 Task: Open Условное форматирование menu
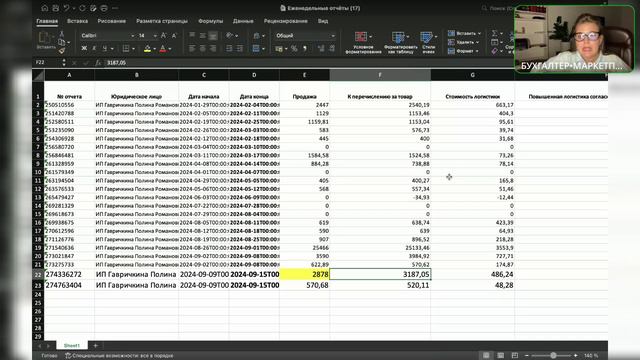tap(363, 42)
